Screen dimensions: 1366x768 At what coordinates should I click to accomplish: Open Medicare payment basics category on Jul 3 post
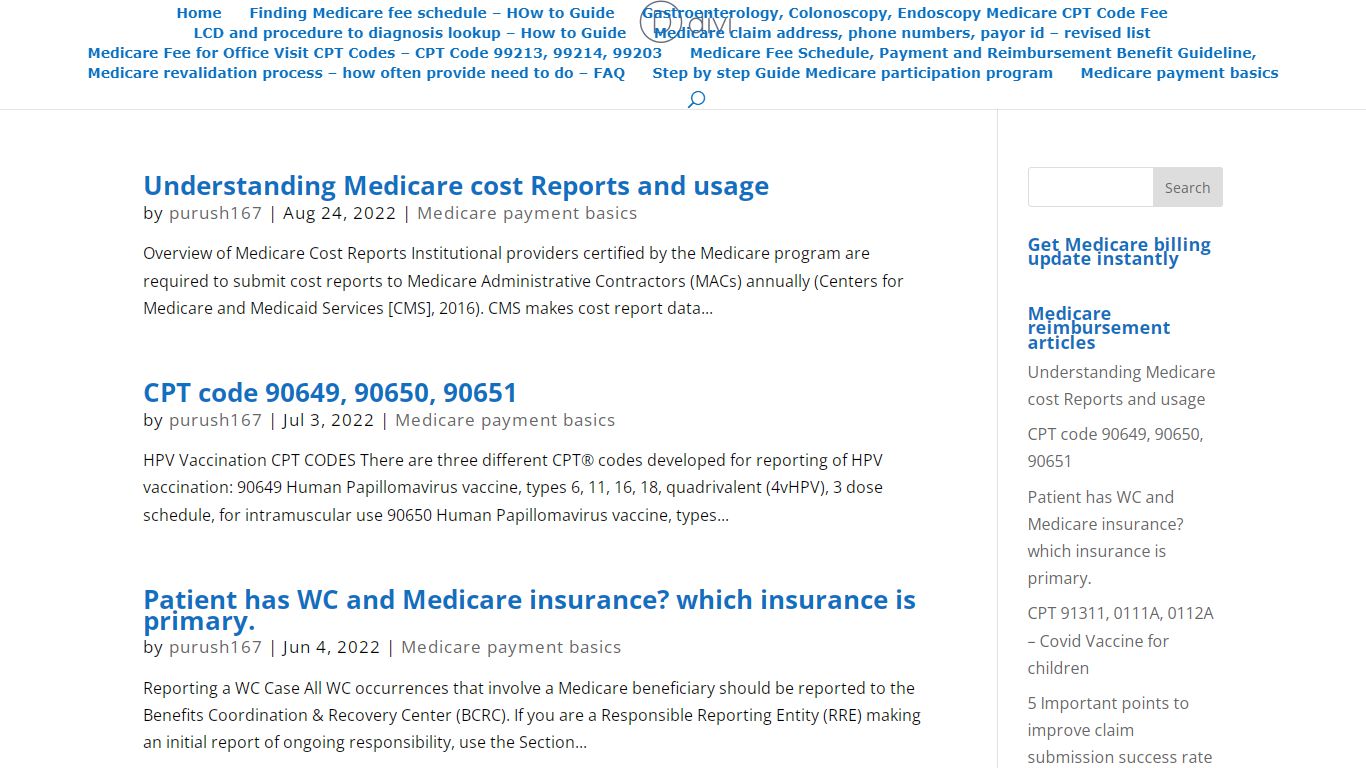pyautogui.click(x=505, y=420)
